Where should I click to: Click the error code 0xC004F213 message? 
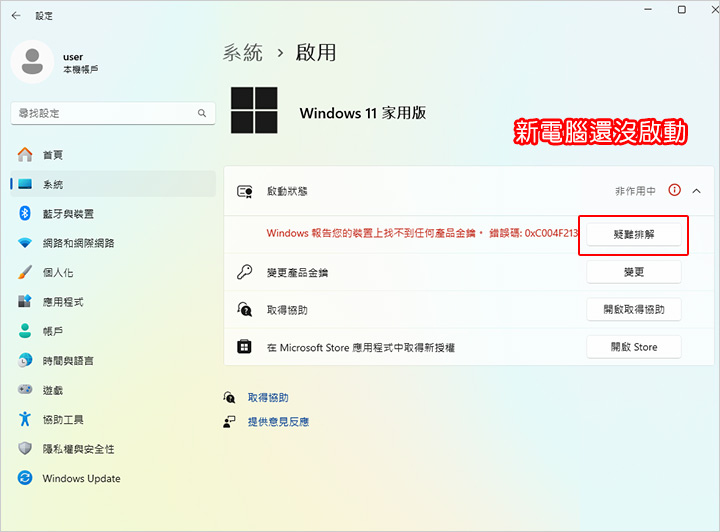[422, 233]
